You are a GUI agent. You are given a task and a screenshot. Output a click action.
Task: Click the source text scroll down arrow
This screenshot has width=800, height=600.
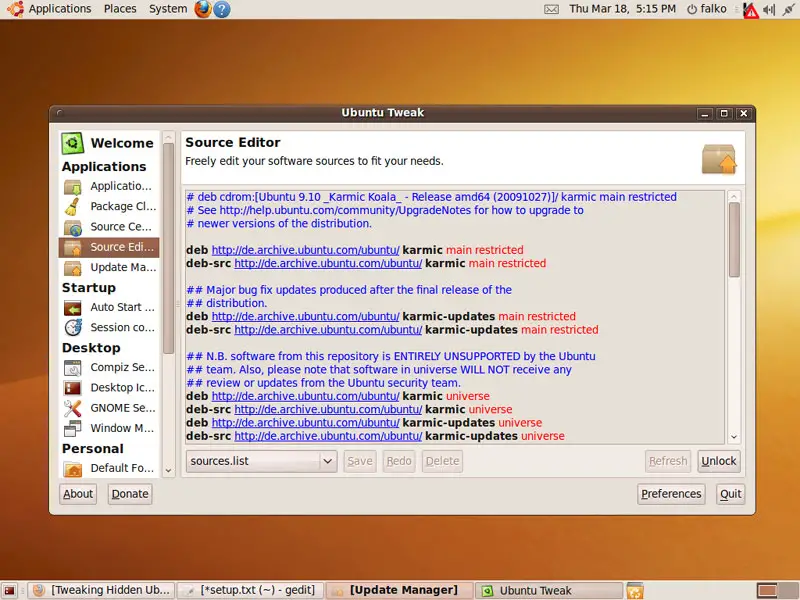point(734,437)
